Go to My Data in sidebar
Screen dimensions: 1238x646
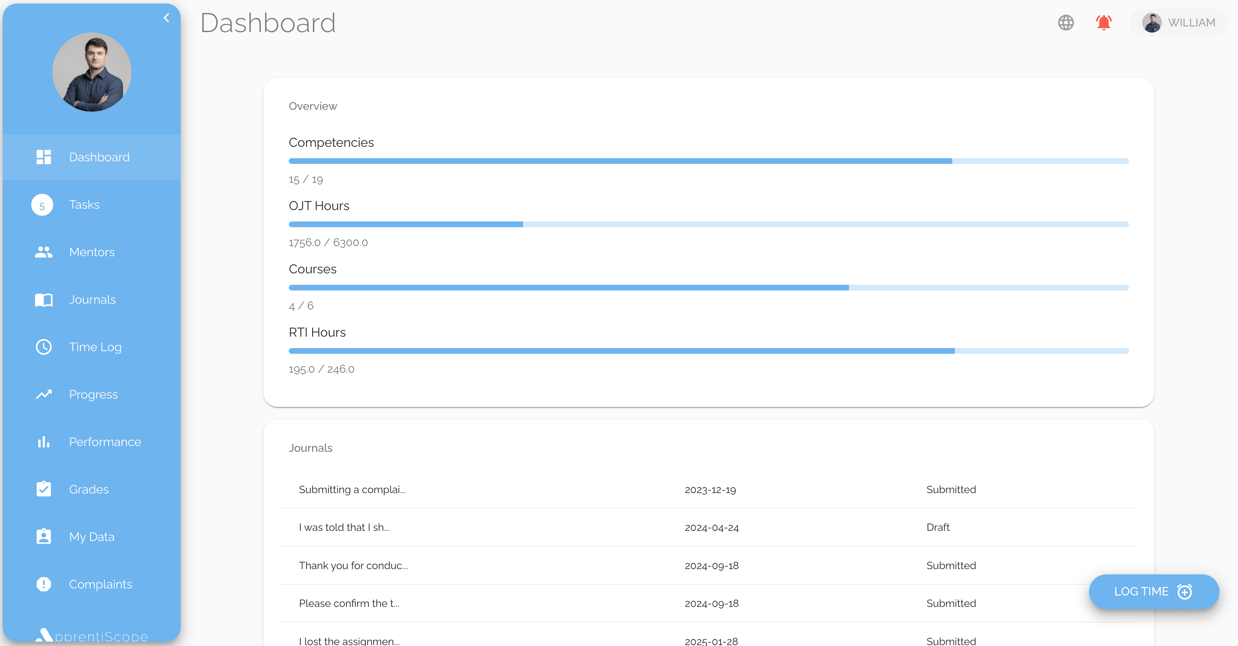(91, 537)
